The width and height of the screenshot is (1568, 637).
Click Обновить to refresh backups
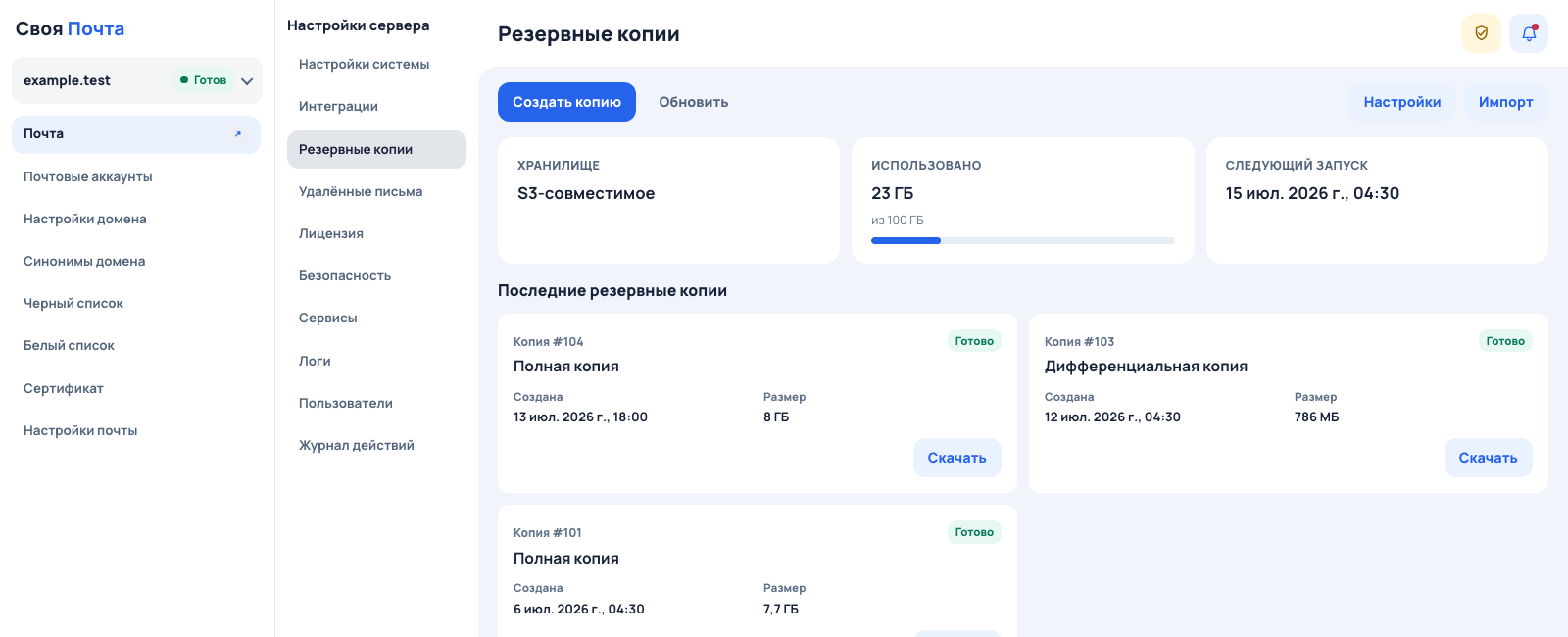pyautogui.click(x=694, y=102)
